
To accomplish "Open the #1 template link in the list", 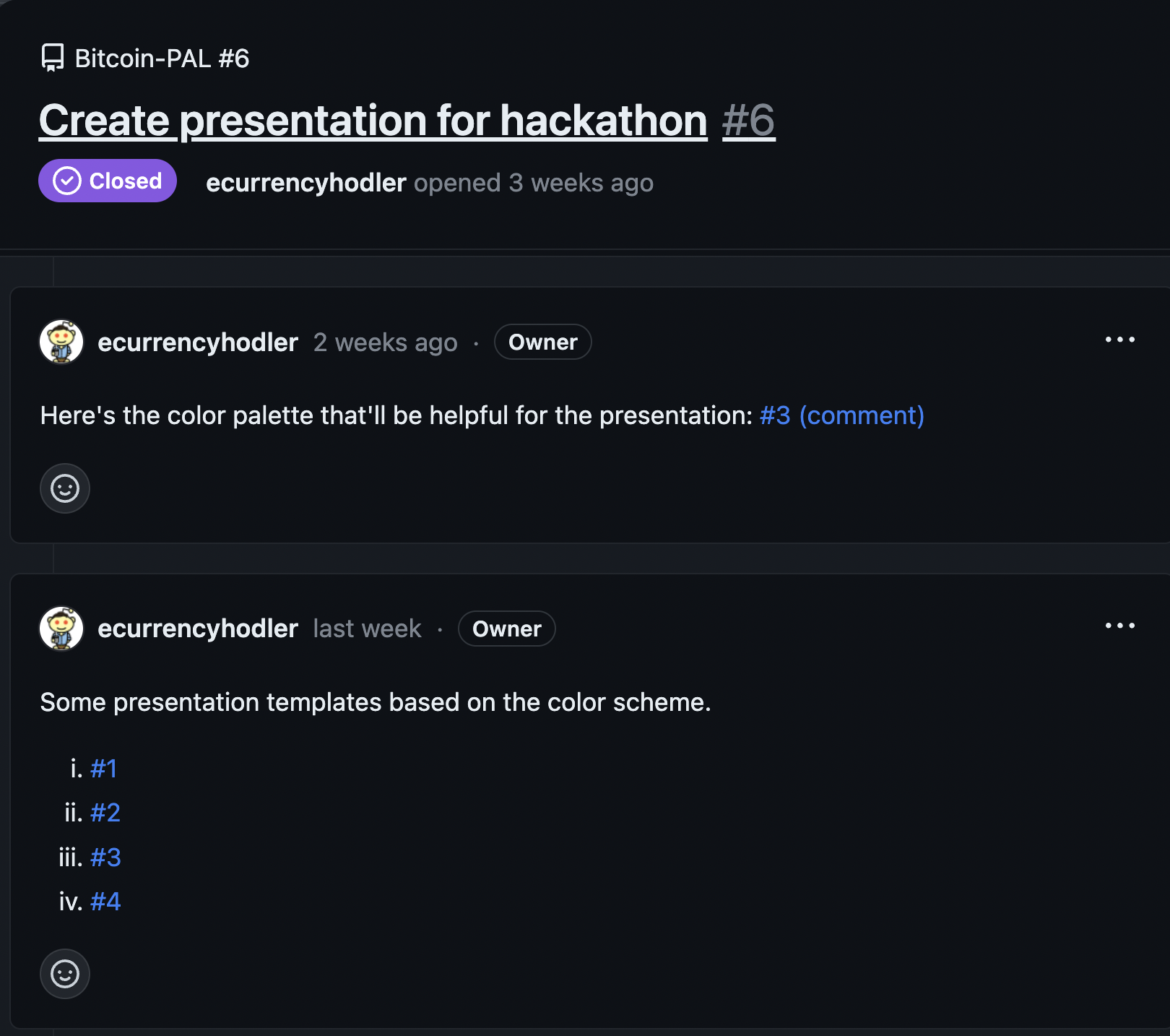I will tap(103, 769).
